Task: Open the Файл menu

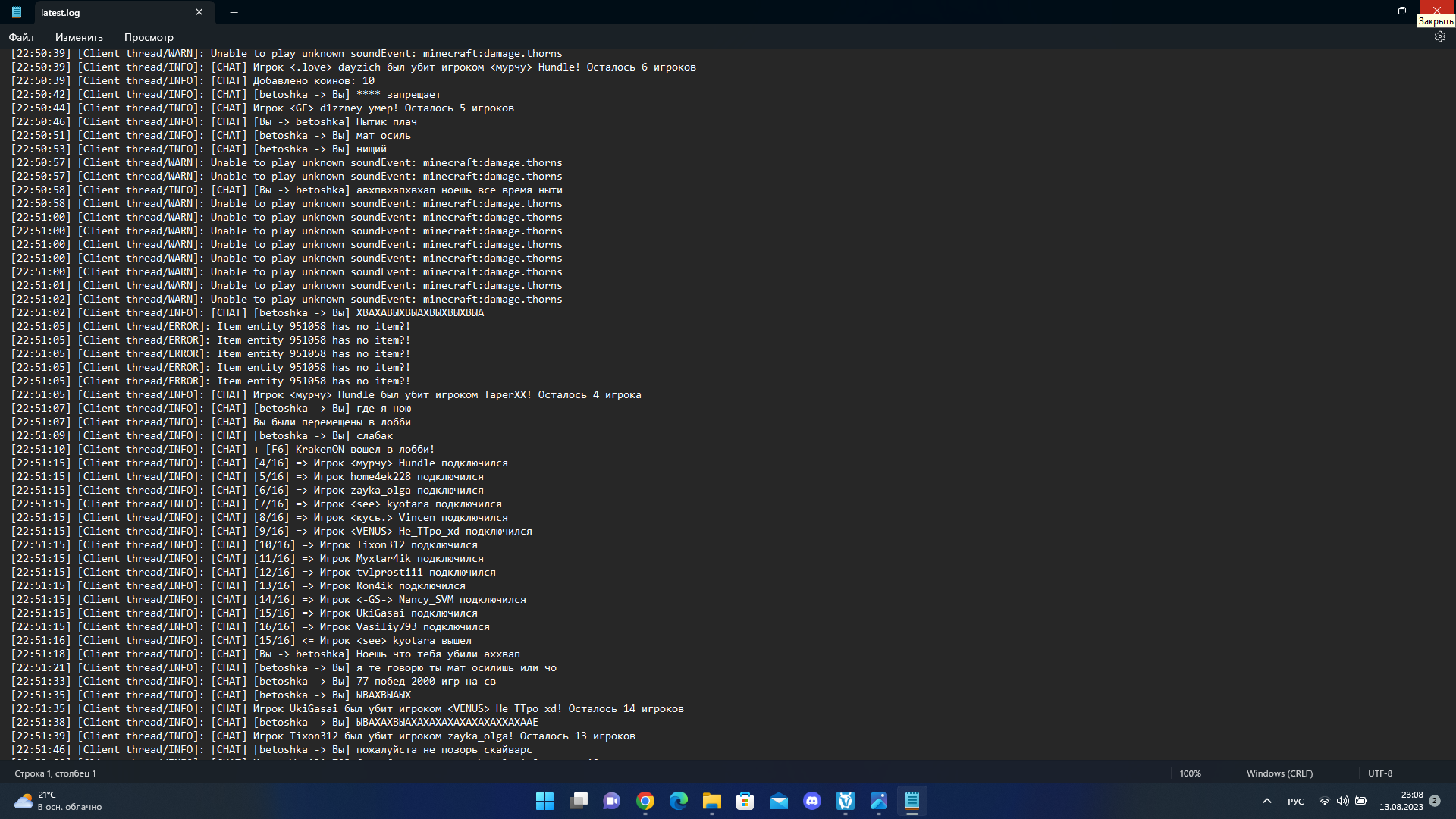Action: (21, 37)
